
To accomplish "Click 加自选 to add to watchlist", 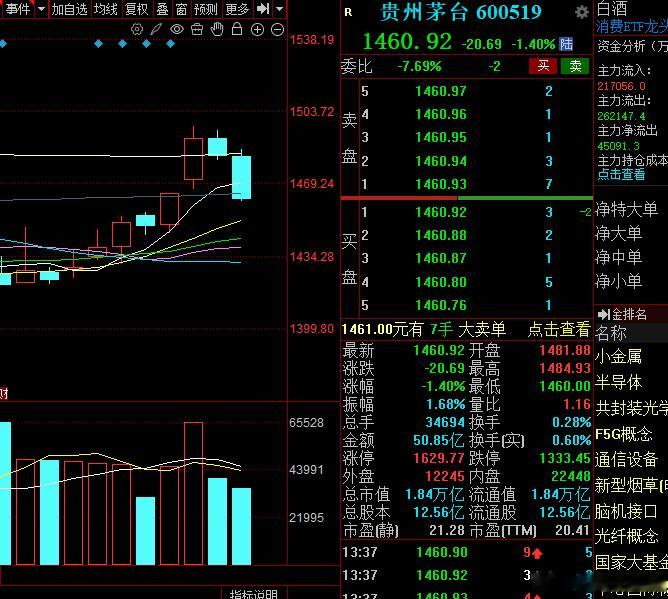I will tap(69, 9).
